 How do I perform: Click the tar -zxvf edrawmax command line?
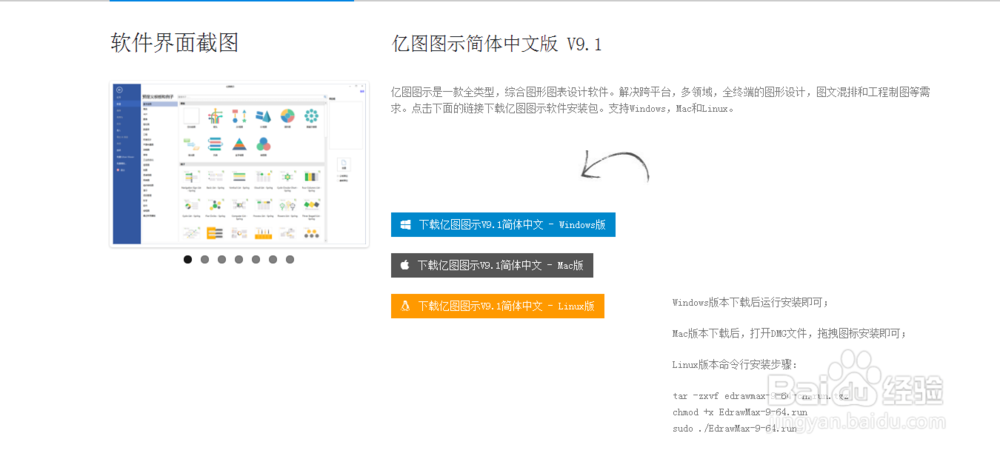[761, 395]
